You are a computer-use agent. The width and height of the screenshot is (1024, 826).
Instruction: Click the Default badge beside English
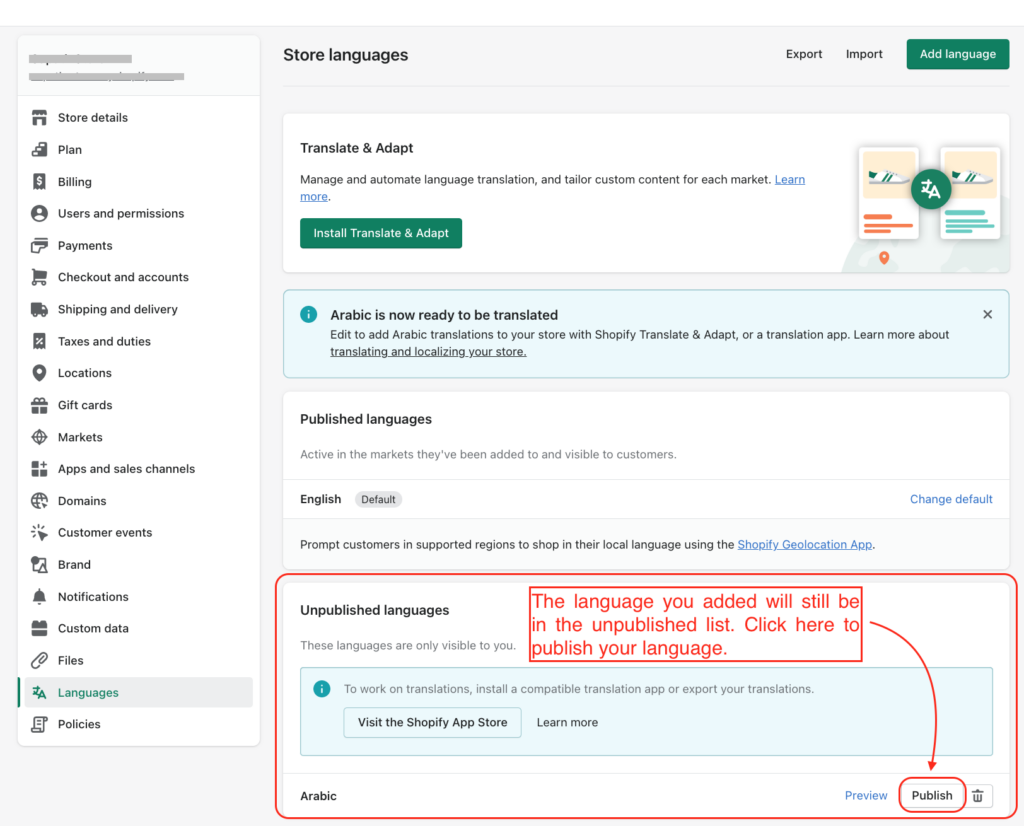(378, 500)
